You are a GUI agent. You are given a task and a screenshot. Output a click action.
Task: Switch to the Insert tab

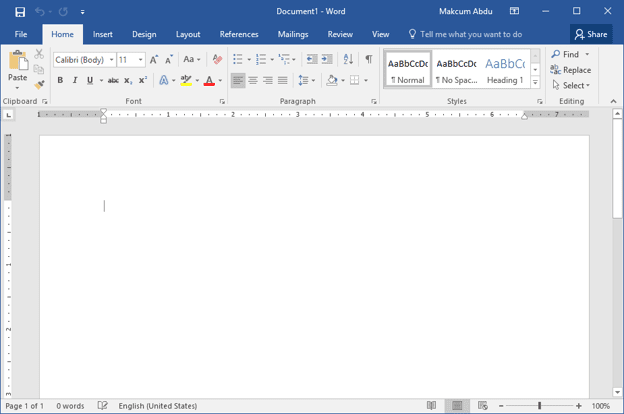click(103, 34)
